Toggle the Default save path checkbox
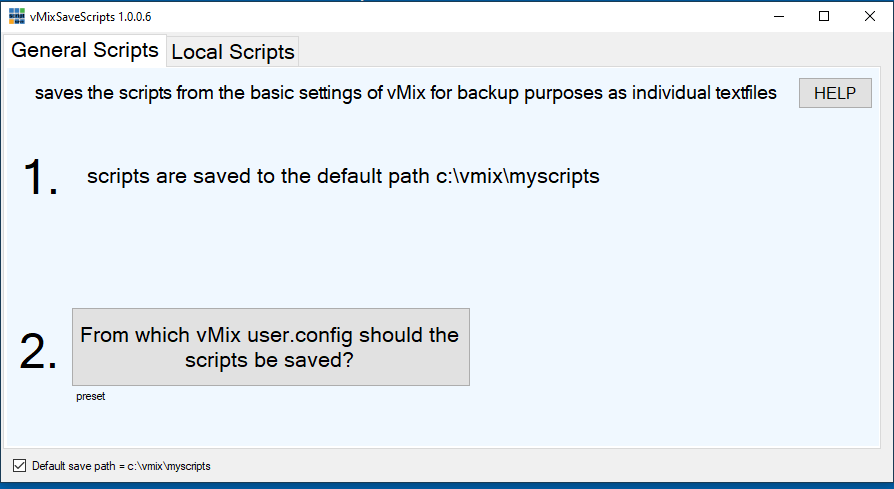894x489 pixels. point(19,466)
